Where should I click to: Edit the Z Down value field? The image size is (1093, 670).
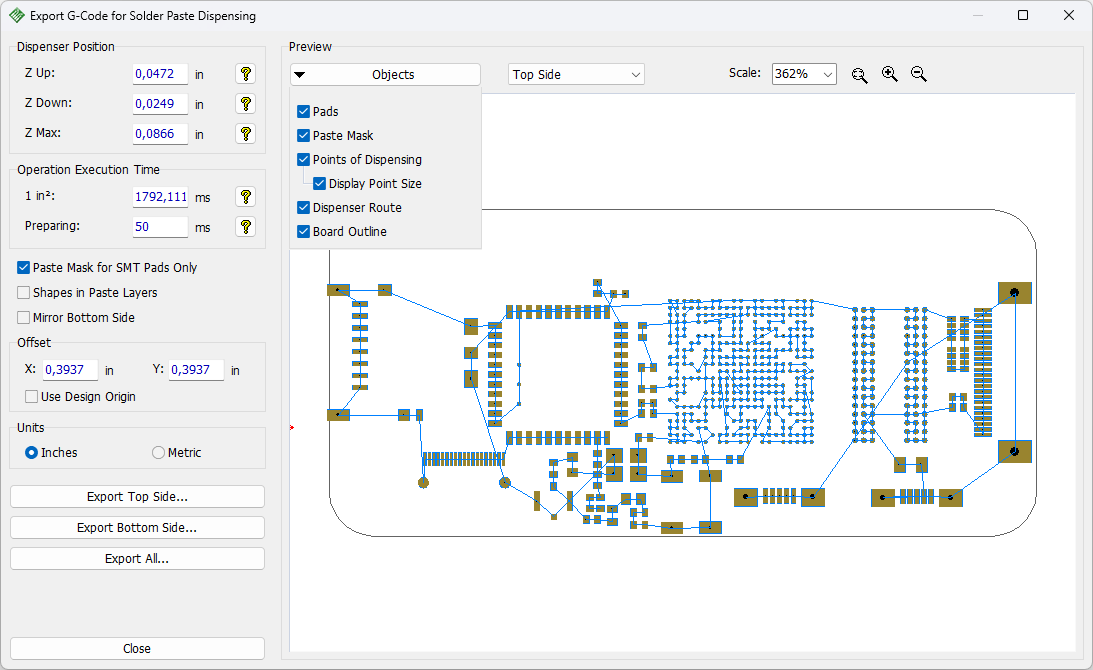(x=160, y=104)
